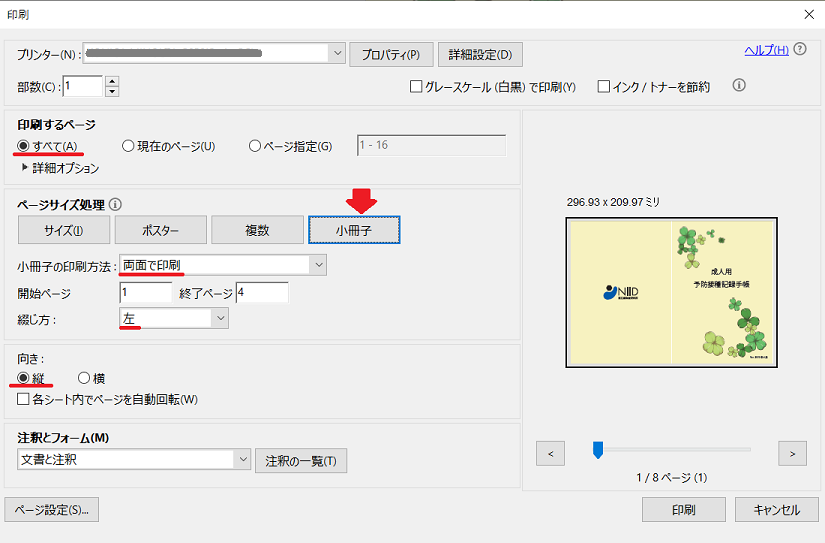The height and width of the screenshot is (543, 825).
Task: Select the すべて radio button
Action: click(x=23, y=146)
